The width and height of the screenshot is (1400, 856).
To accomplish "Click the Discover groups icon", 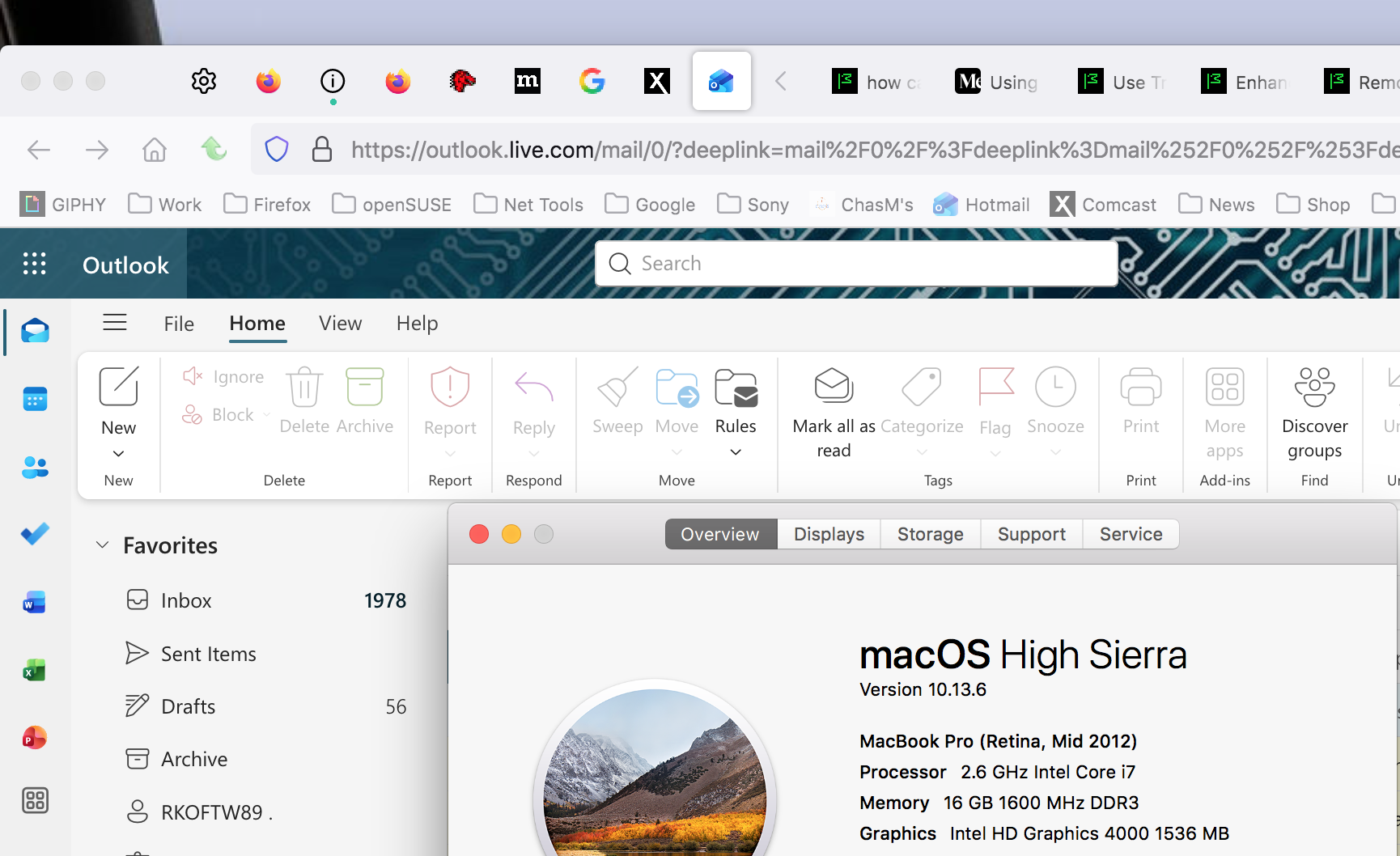I will [1315, 386].
